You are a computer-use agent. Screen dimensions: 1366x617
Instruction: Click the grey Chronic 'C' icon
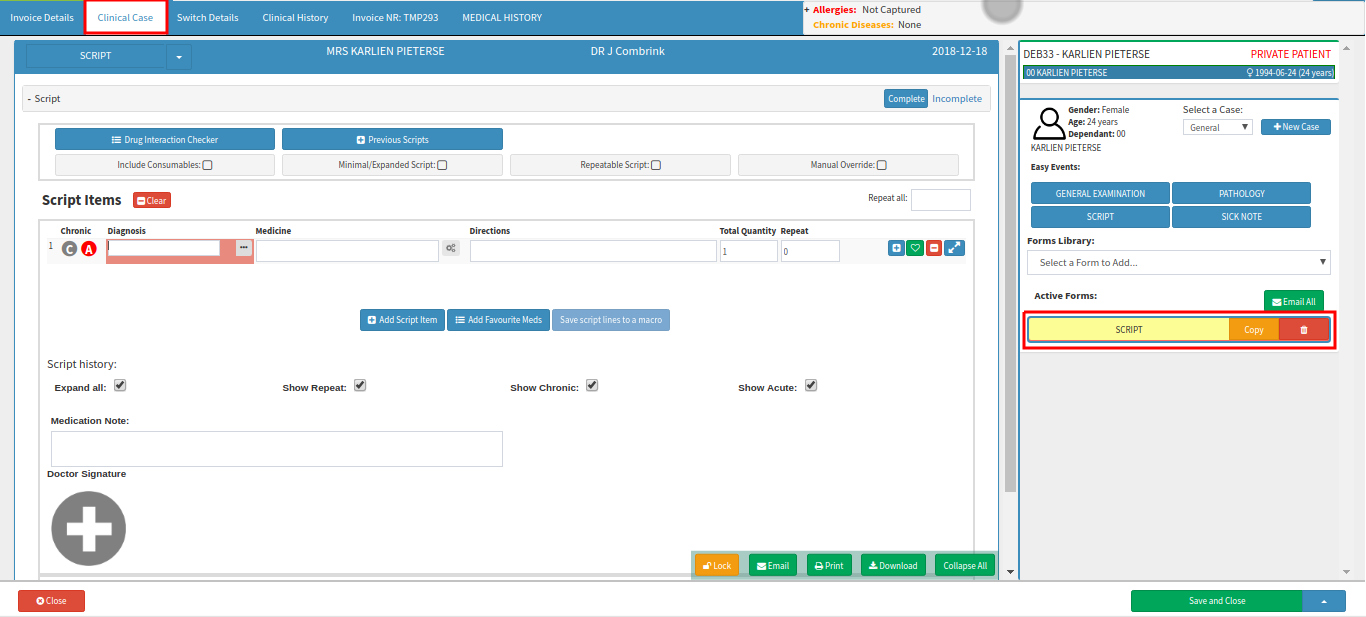(x=69, y=249)
